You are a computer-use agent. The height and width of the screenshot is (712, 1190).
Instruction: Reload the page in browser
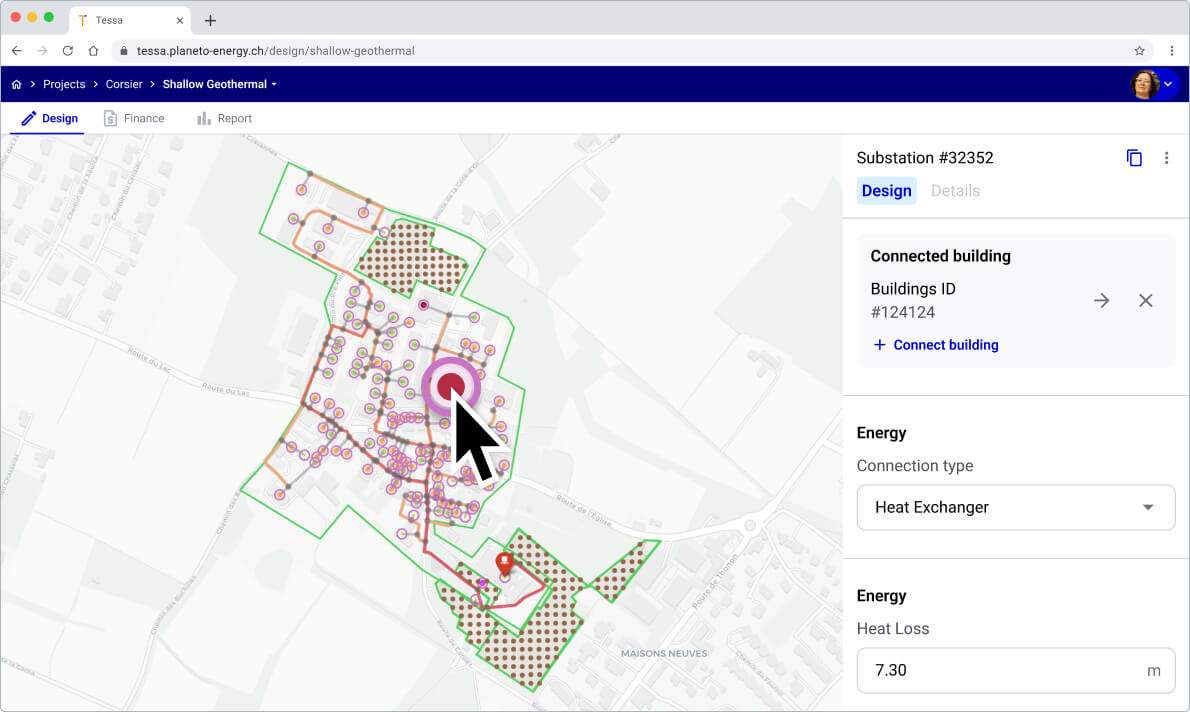tap(68, 50)
